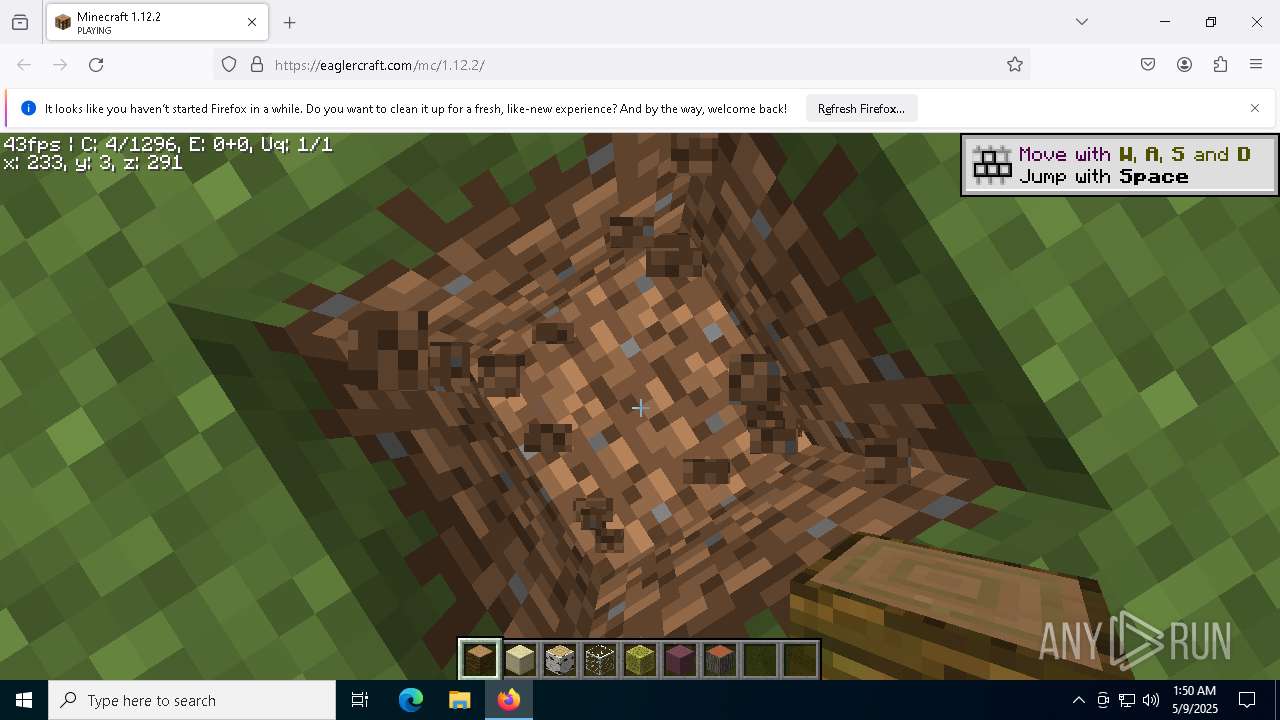Select the dark log block in hotbar
Viewport: 1280px width, 720px height.
click(480, 660)
